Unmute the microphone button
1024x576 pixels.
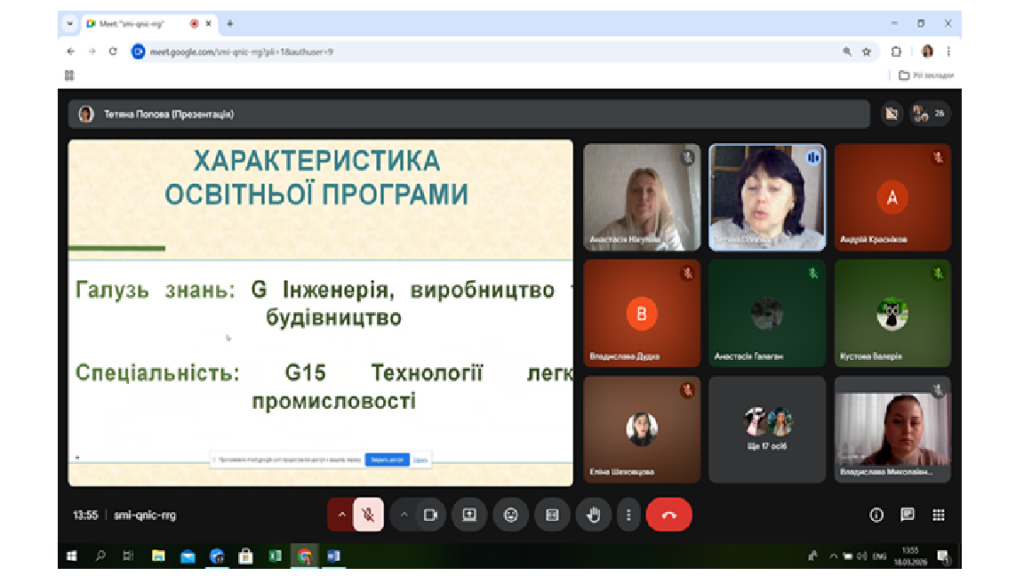pyautogui.click(x=368, y=515)
